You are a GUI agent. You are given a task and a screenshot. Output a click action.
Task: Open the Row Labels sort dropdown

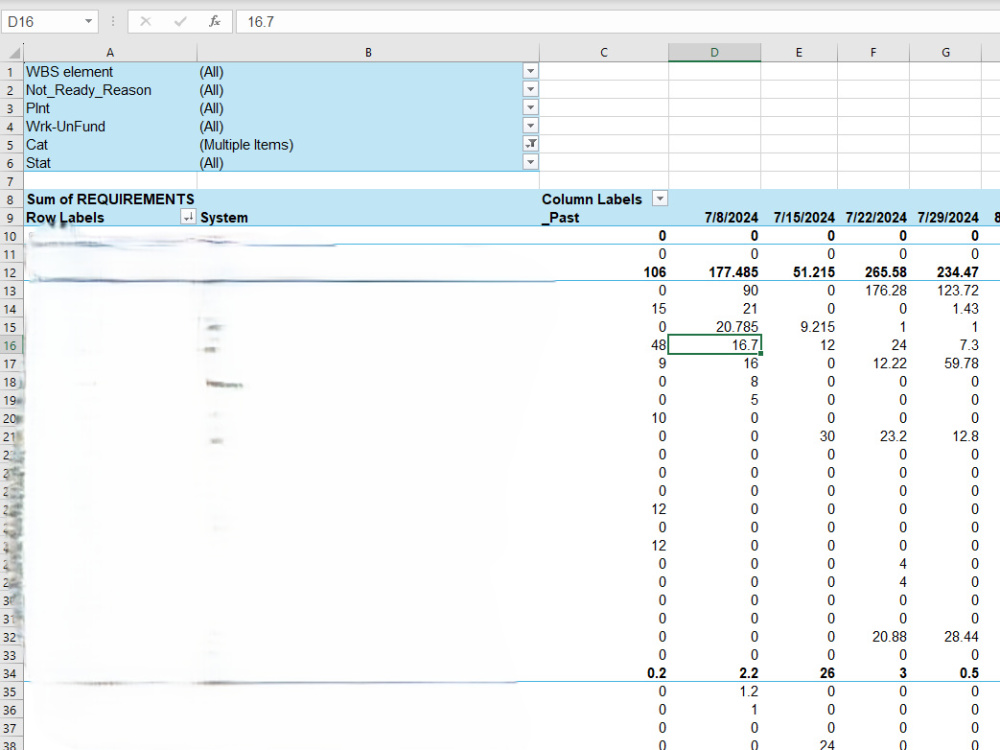188,217
